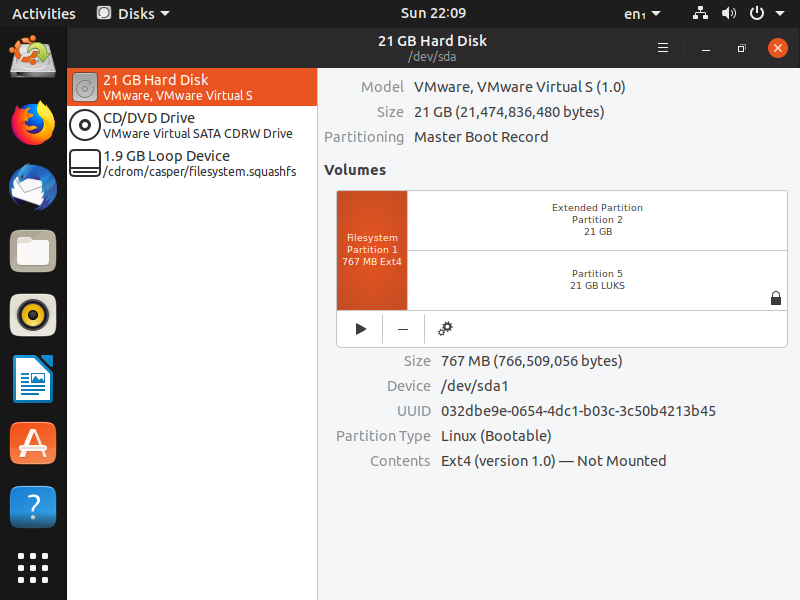This screenshot has width=800, height=600.
Task: Show all applications grid
Action: coord(33,567)
